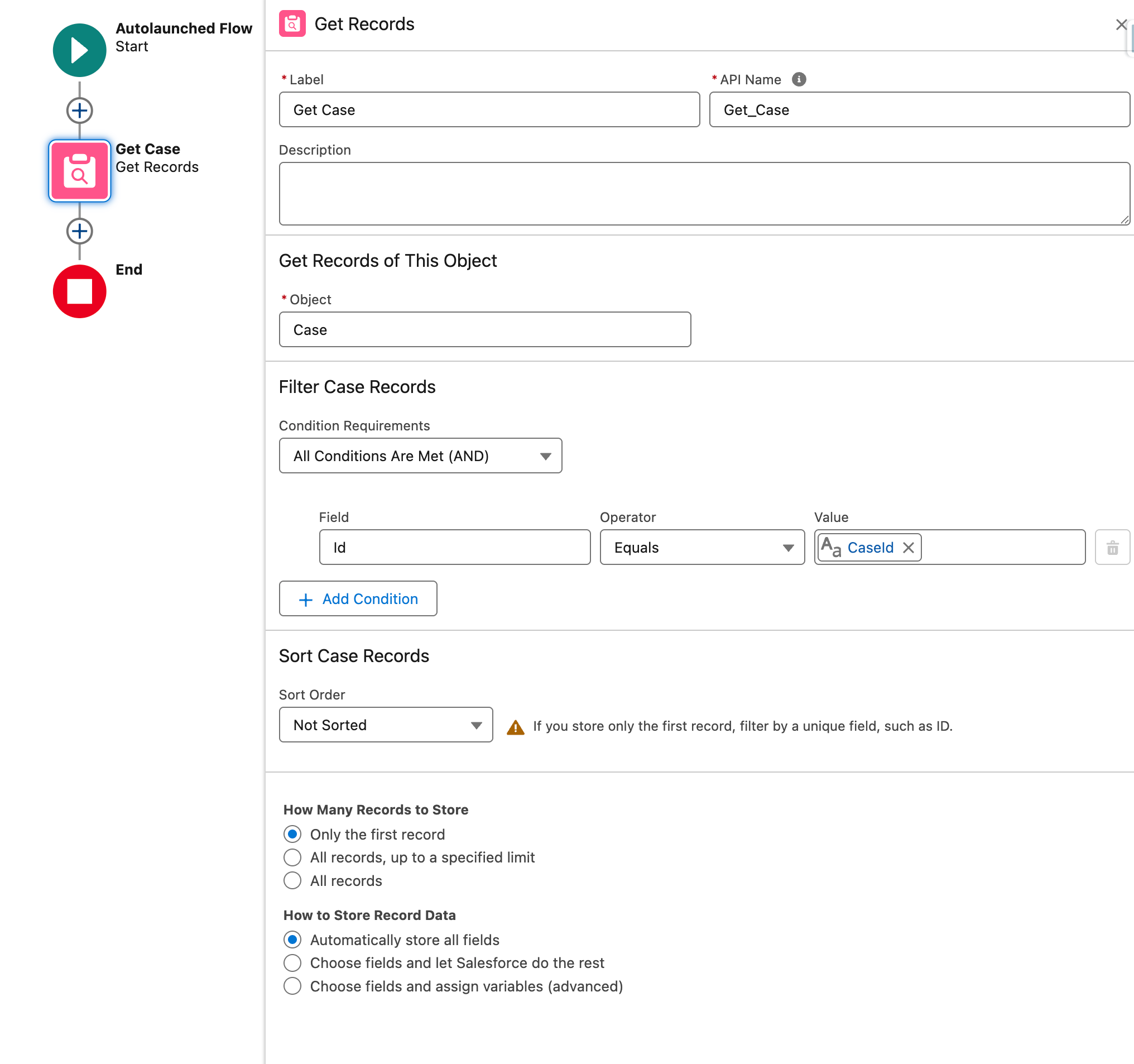Click the How to Store Record Data heading

369,916
